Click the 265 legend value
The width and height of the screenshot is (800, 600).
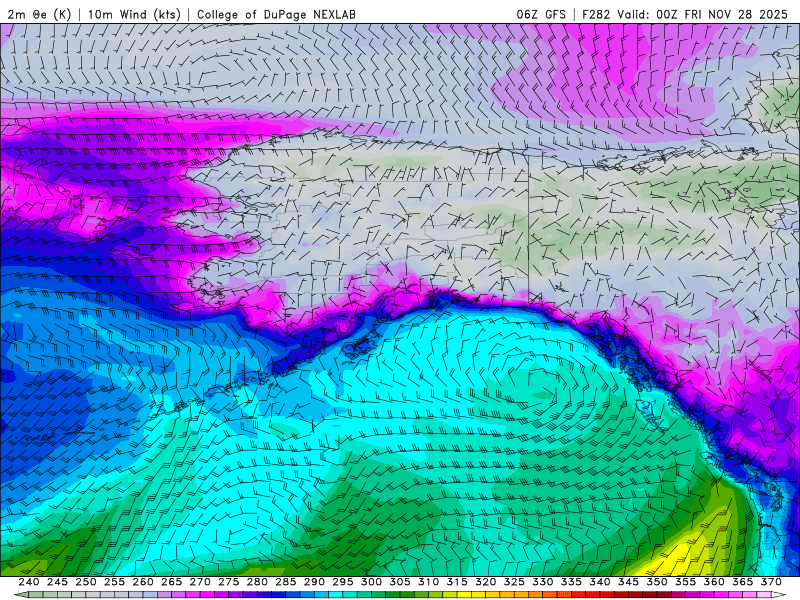tap(171, 582)
